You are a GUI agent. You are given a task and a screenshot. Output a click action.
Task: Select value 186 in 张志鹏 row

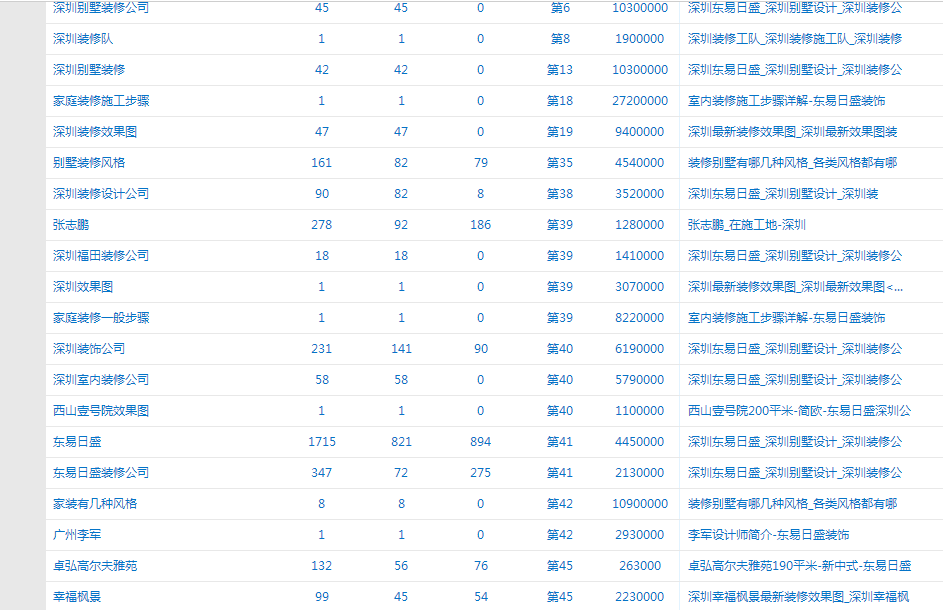tap(481, 225)
